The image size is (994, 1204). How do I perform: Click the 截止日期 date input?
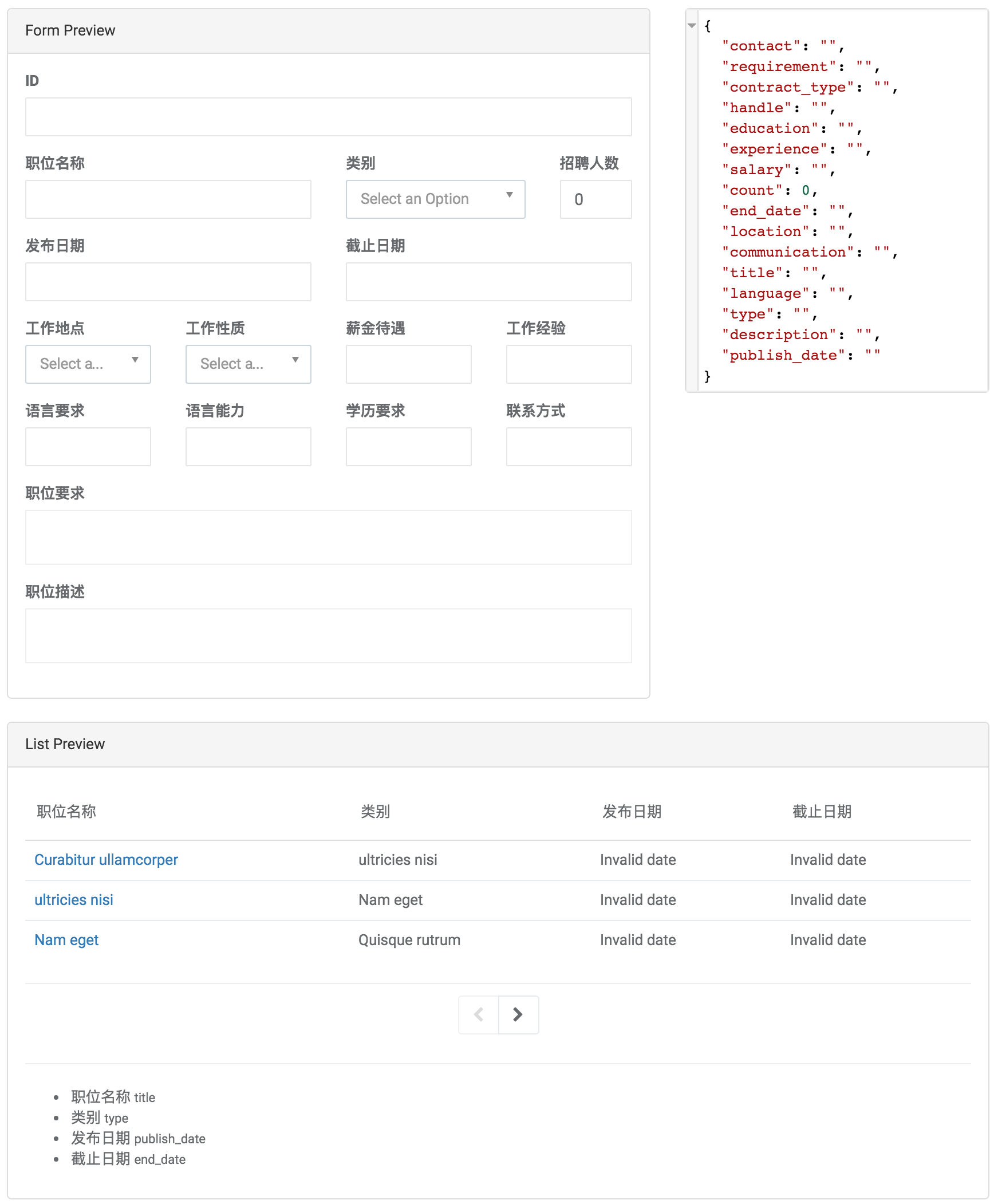point(489,282)
